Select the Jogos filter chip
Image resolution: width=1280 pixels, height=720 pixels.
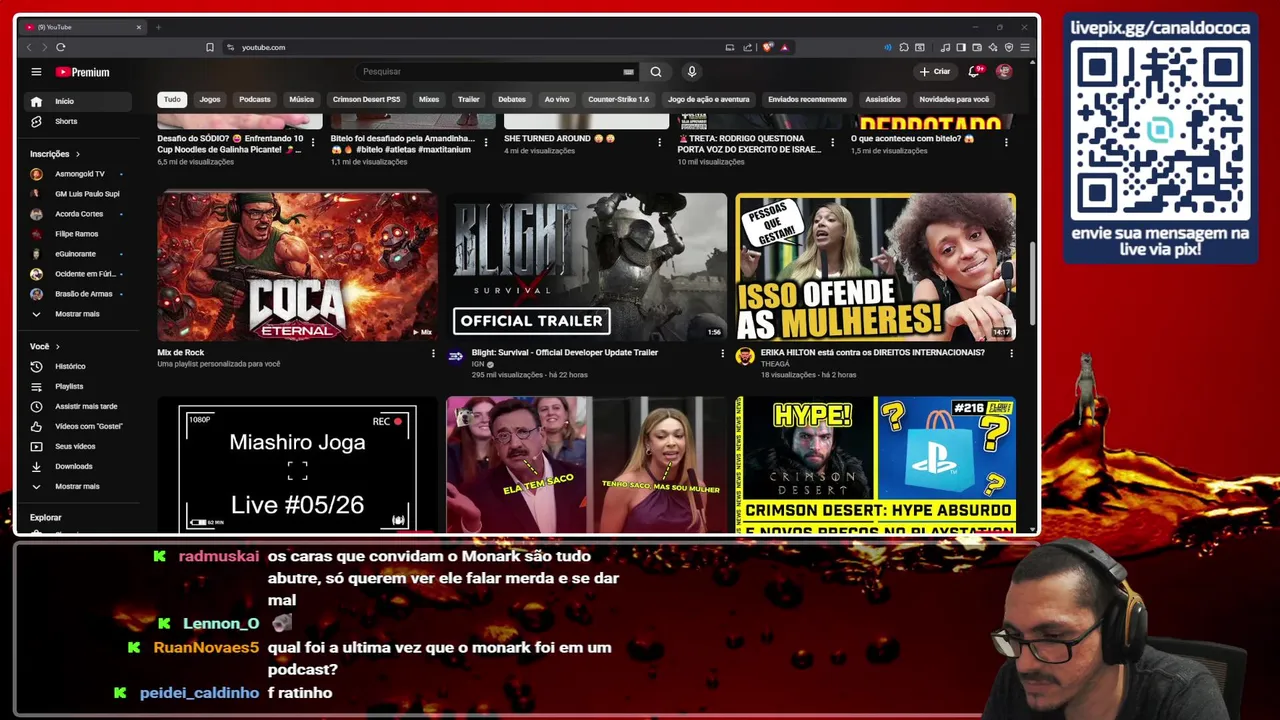pos(210,99)
